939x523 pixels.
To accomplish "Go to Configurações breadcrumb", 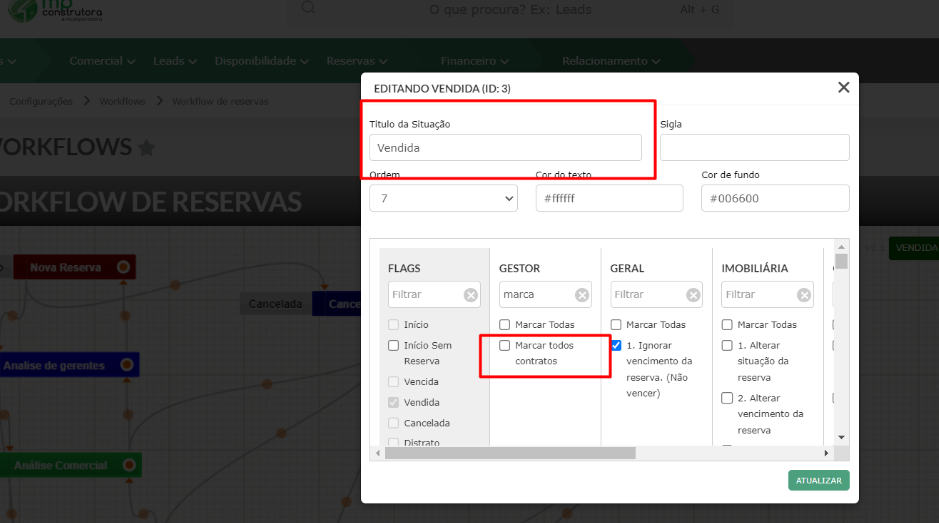I will tap(41, 101).
